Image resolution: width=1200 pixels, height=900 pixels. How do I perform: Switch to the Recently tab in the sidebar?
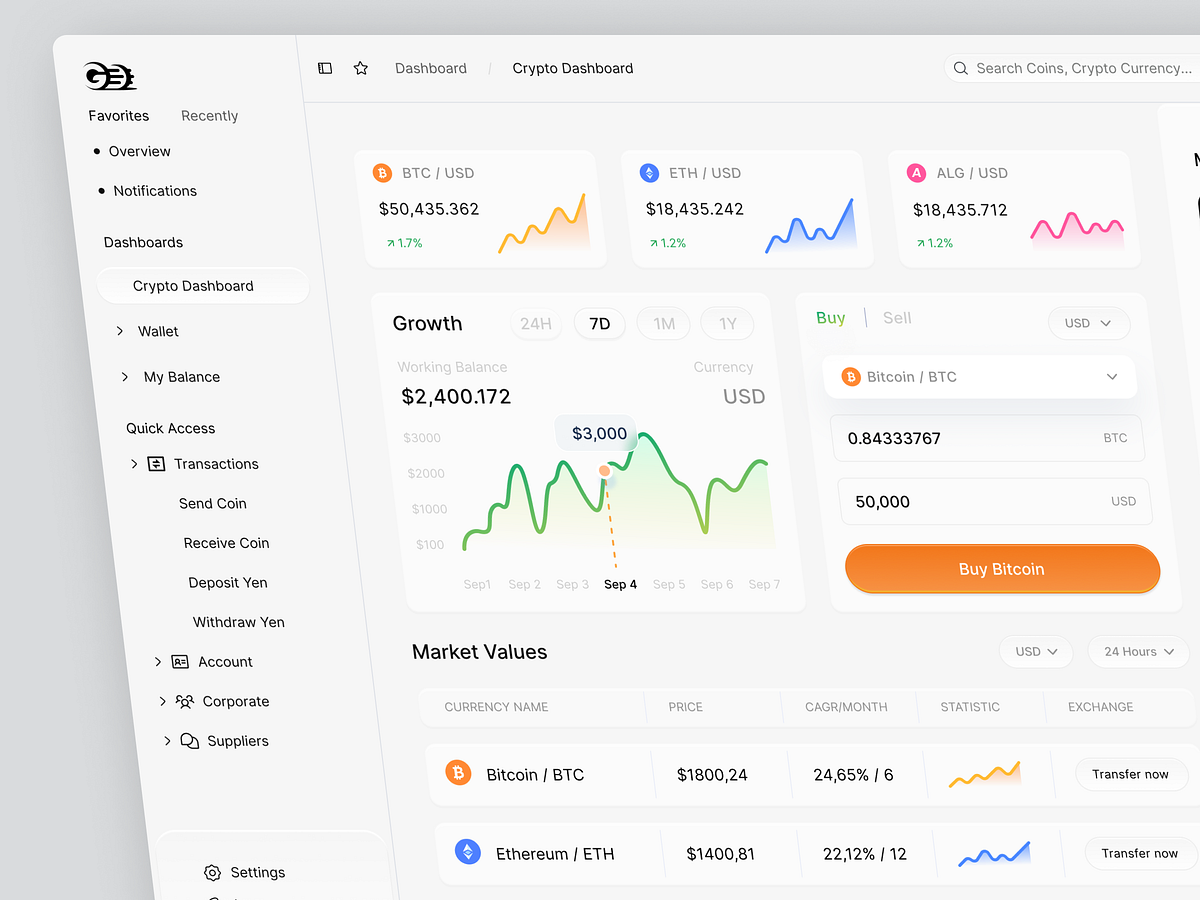(x=209, y=116)
